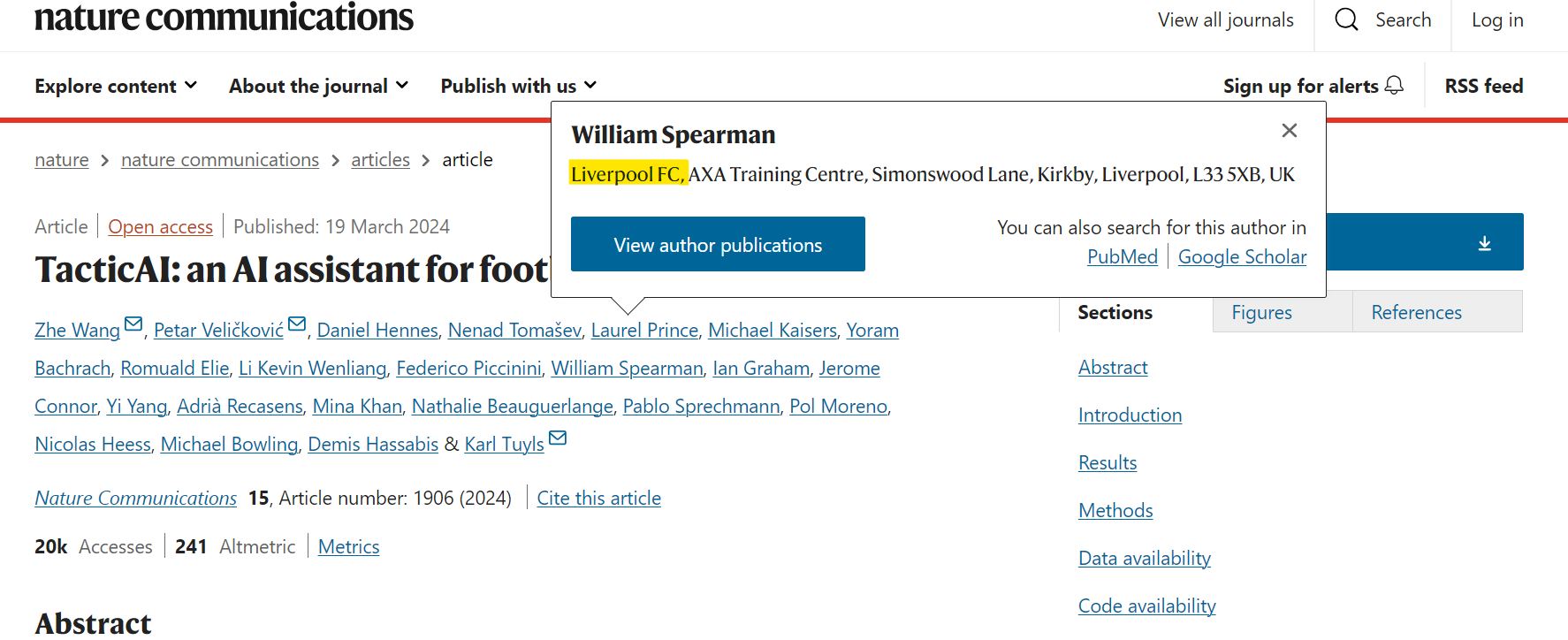Jump to the Methods section
The width and height of the screenshot is (1568, 640).
tap(1115, 511)
